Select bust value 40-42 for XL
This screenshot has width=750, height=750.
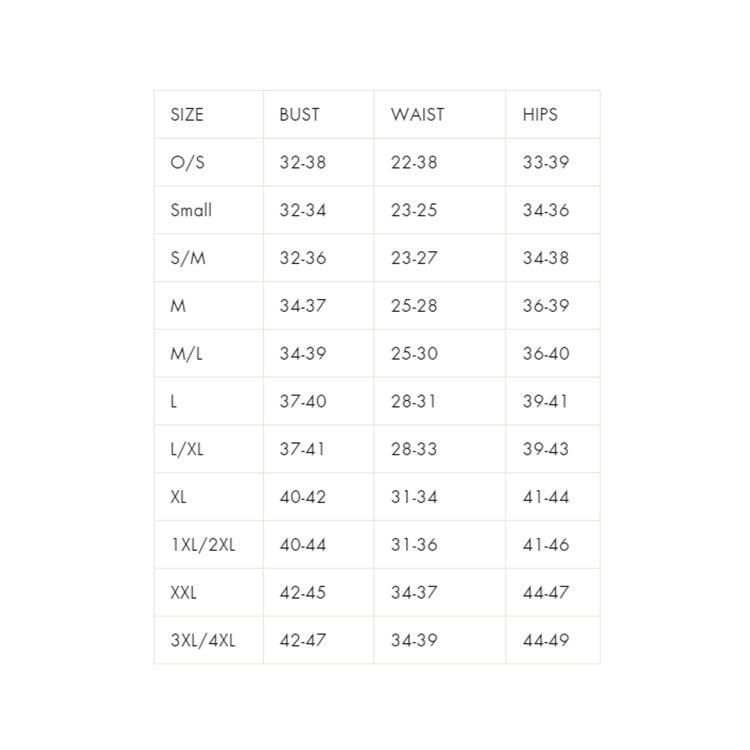[303, 497]
